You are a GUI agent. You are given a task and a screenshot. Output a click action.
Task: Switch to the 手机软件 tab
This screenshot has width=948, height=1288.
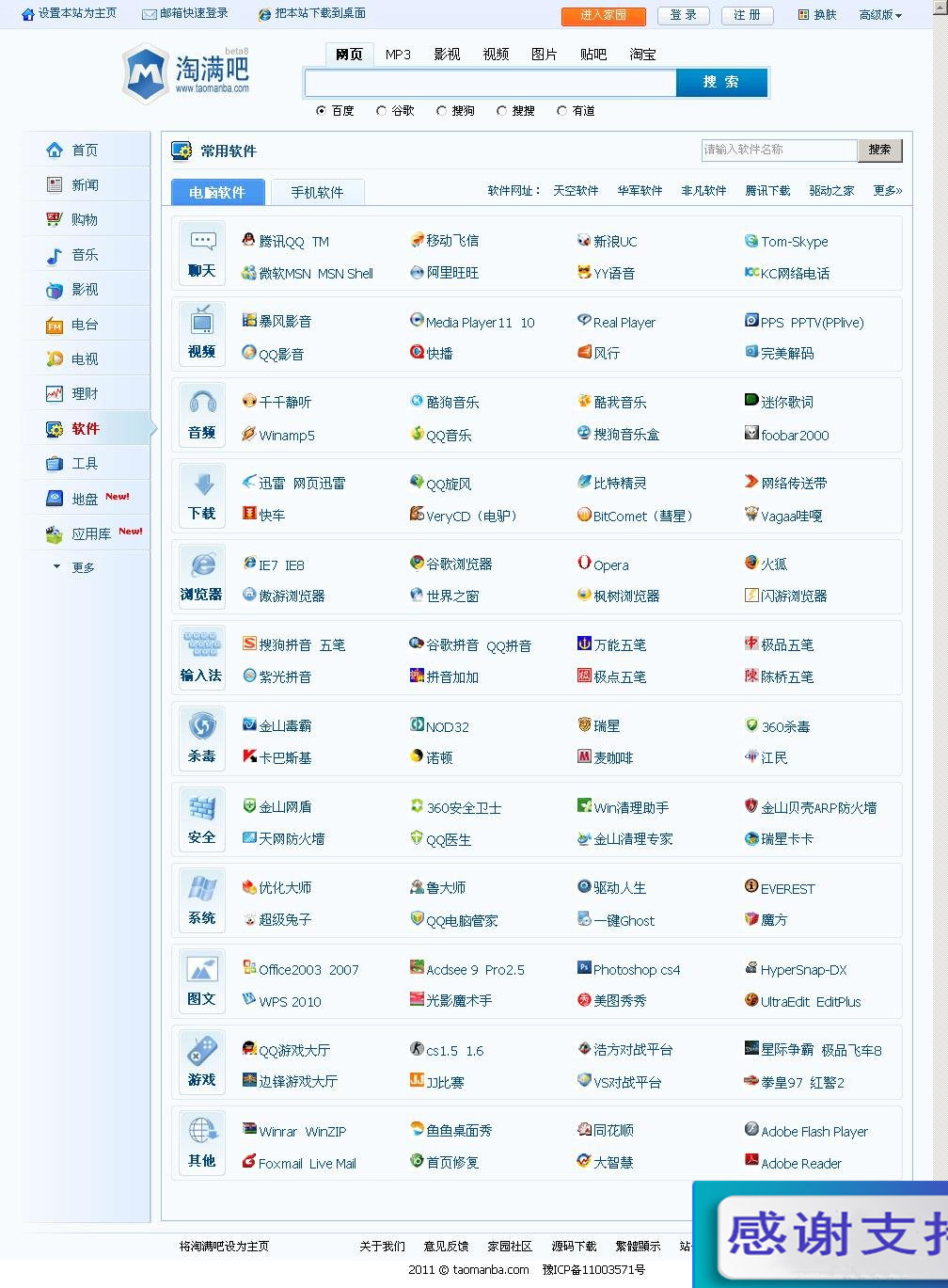[317, 192]
